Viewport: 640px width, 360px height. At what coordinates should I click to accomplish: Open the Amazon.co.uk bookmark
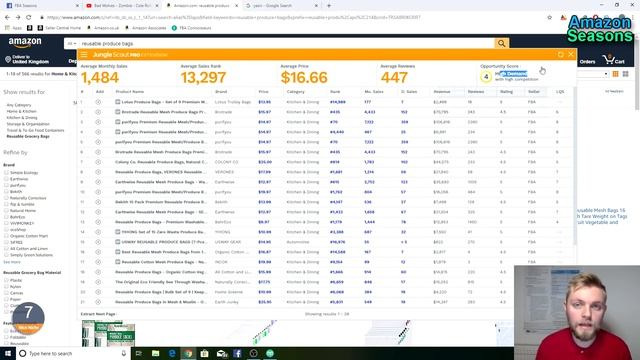(103, 28)
